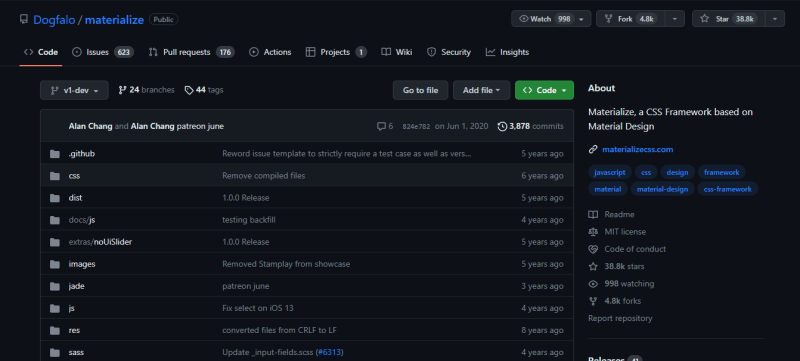Click the eye icon beside 998 watching
The height and width of the screenshot is (361, 800).
[593, 284]
